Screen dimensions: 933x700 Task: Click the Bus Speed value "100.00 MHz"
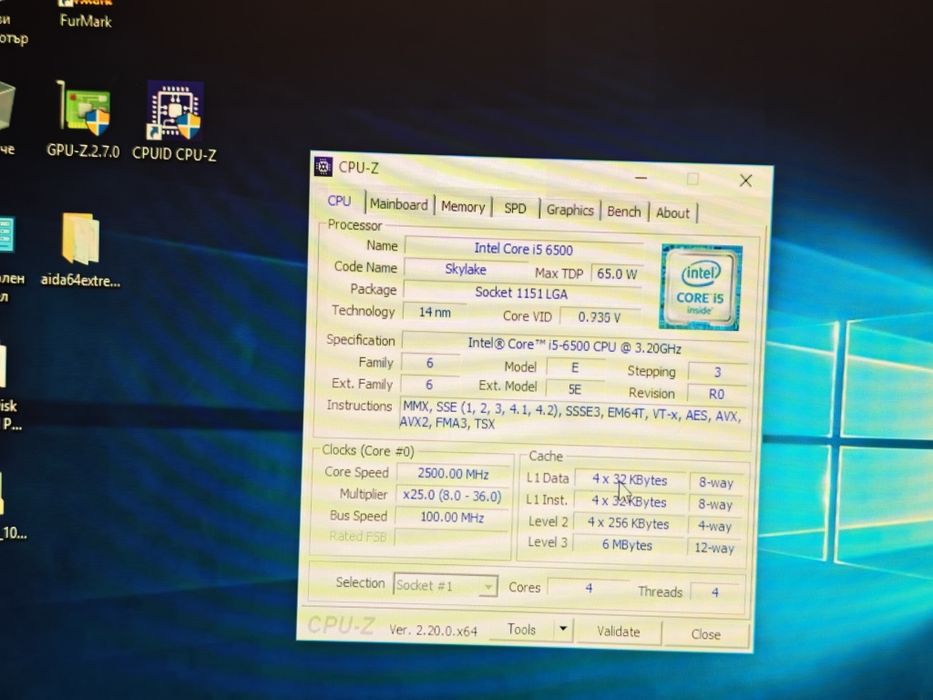click(452, 517)
